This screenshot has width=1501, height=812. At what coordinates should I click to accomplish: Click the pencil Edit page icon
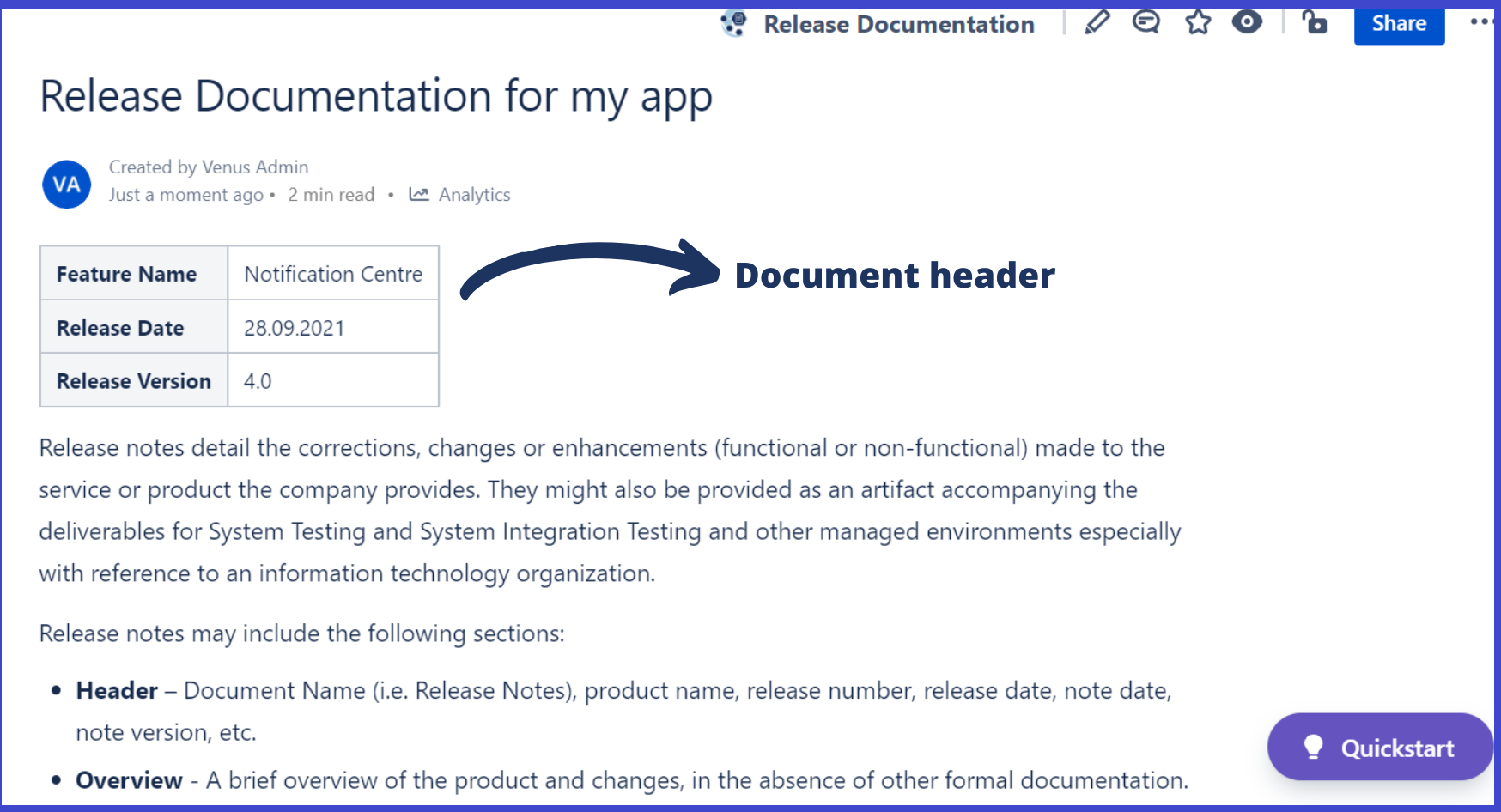[x=1097, y=22]
